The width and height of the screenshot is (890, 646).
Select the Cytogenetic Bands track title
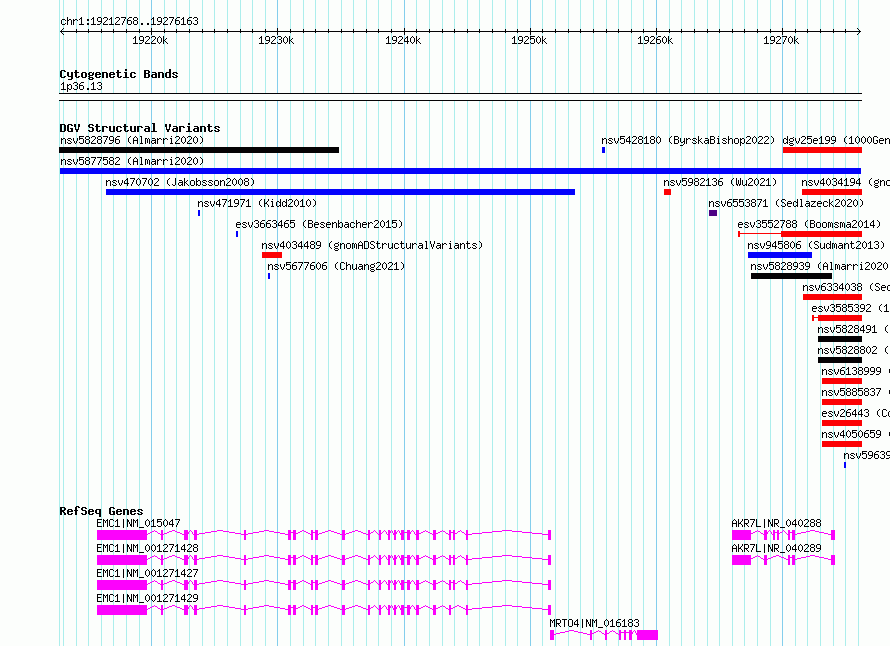pos(119,74)
